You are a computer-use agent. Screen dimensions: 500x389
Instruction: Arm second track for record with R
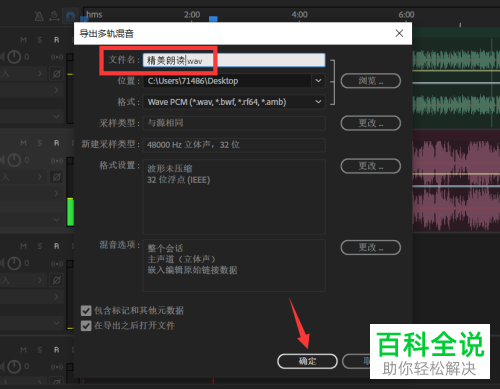57,143
